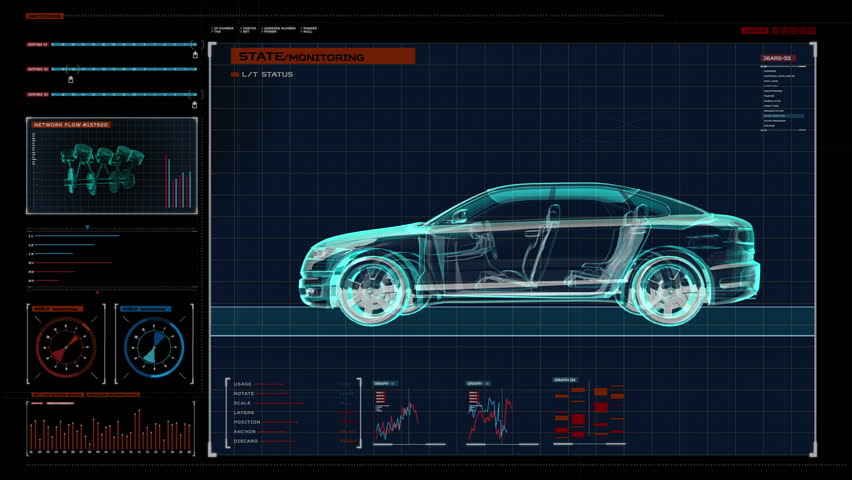Click the NETWORK FLOW #157920 label
This screenshot has height=480, width=852.
[x=71, y=125]
